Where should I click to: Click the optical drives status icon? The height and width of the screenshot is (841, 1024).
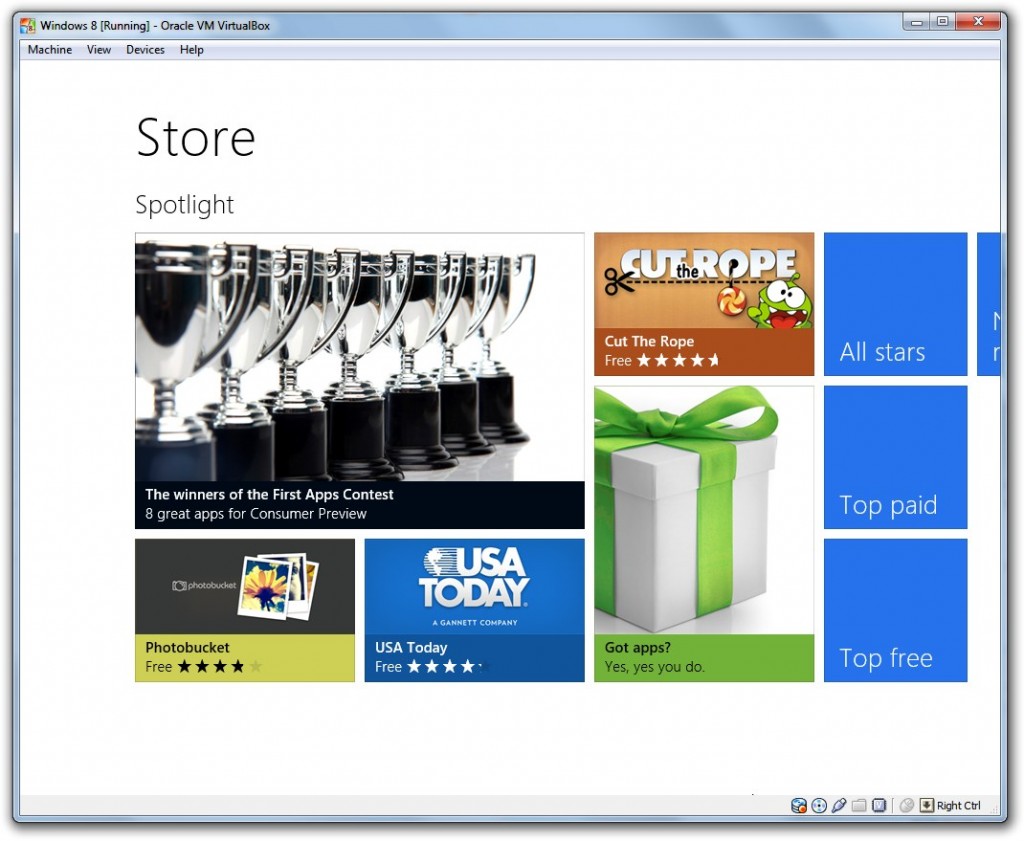tap(819, 805)
